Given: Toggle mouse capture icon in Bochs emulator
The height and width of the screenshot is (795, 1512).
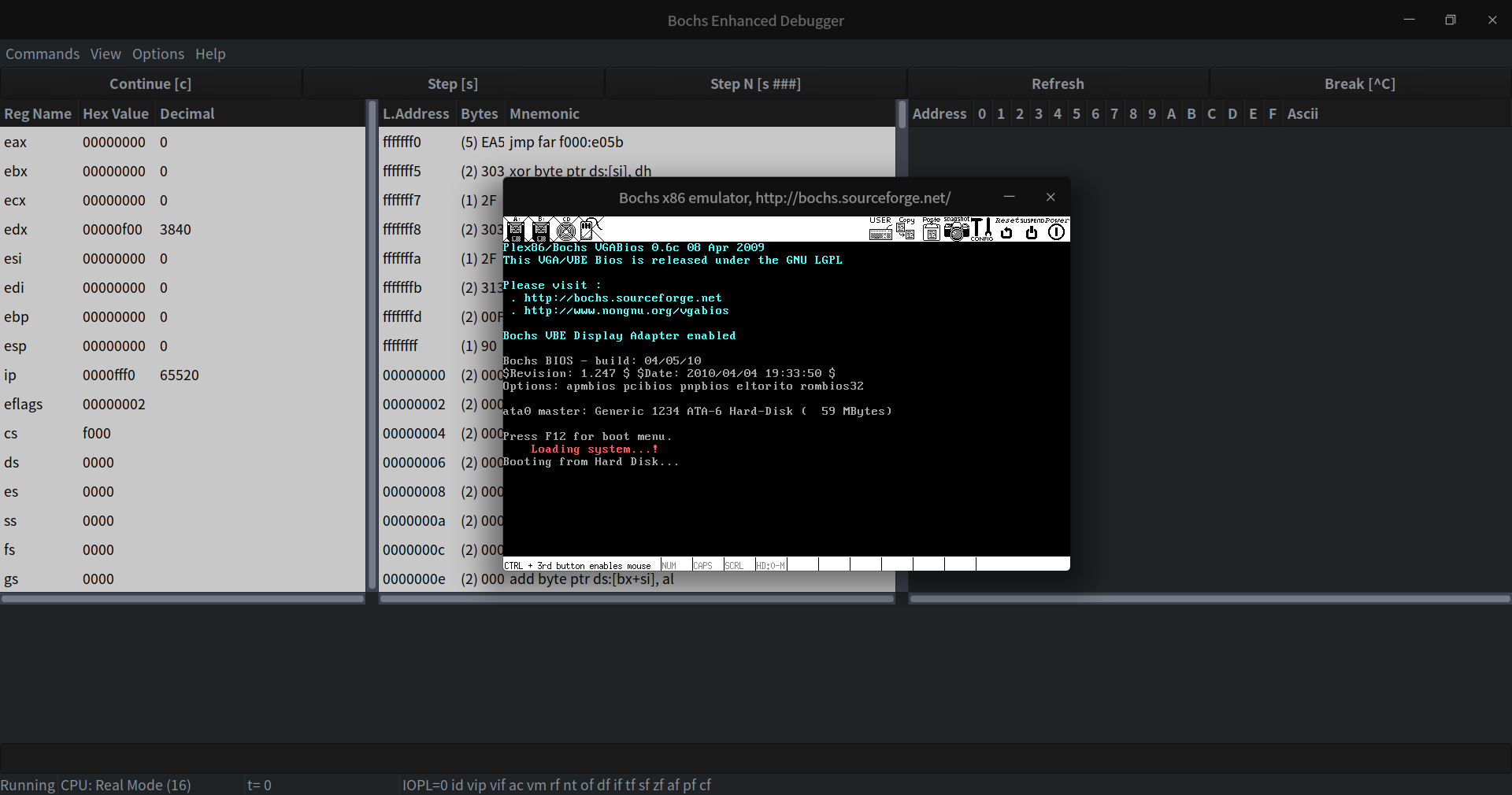Looking at the screenshot, I should tap(591, 229).
